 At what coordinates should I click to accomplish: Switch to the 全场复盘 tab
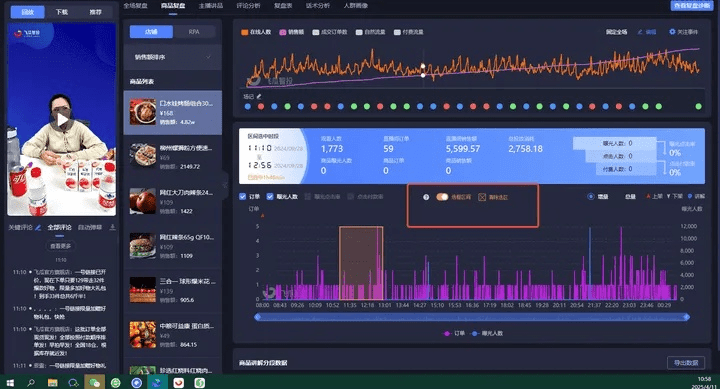point(135,6)
